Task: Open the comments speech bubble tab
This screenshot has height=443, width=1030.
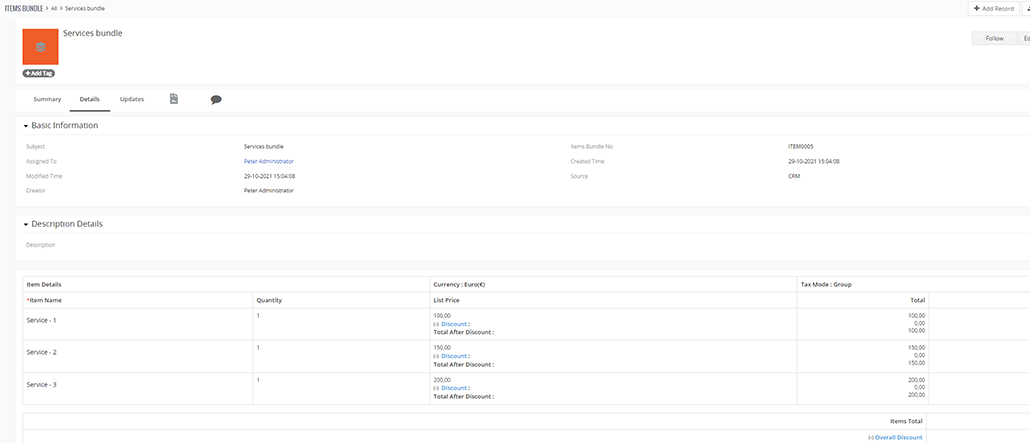Action: pos(216,100)
